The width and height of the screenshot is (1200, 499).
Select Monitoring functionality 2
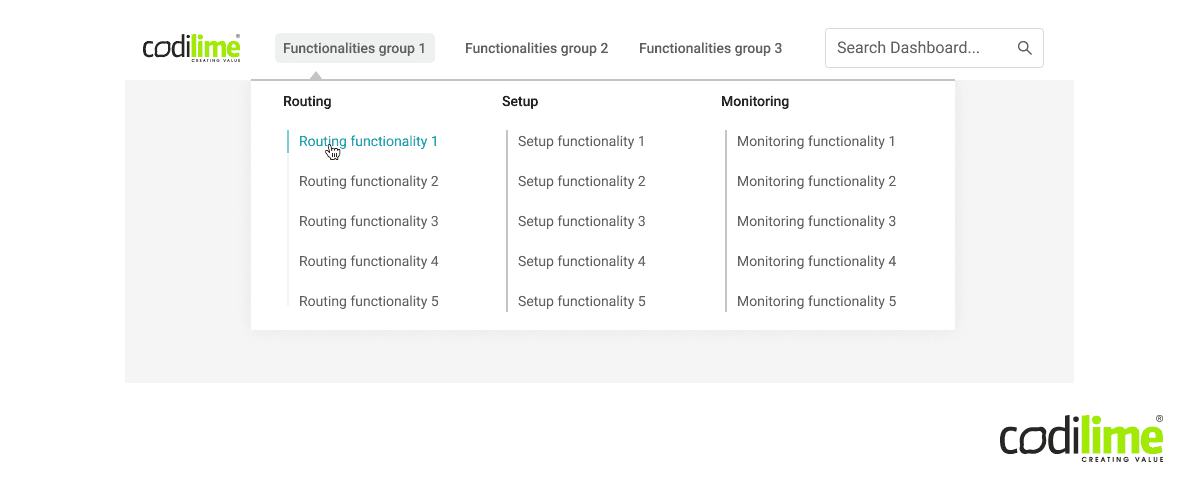pyautogui.click(x=816, y=182)
